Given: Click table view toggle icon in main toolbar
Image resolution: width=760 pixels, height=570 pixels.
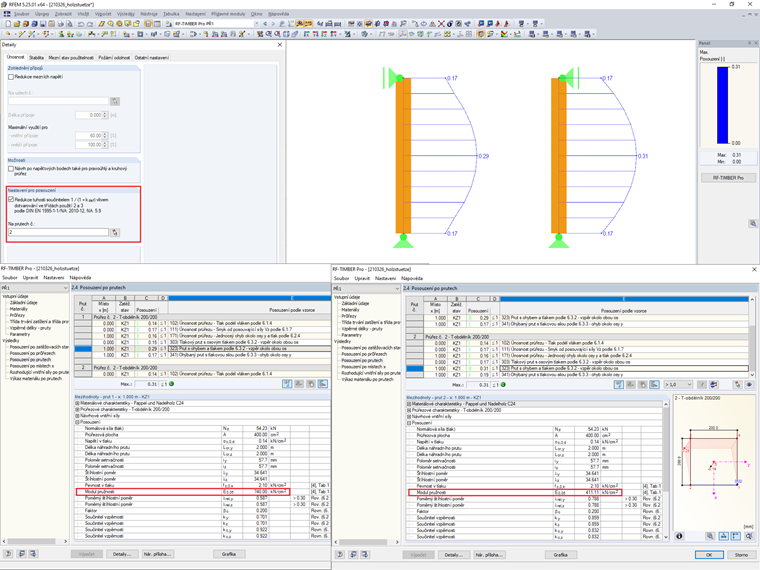Looking at the screenshot, I should pos(157,23).
